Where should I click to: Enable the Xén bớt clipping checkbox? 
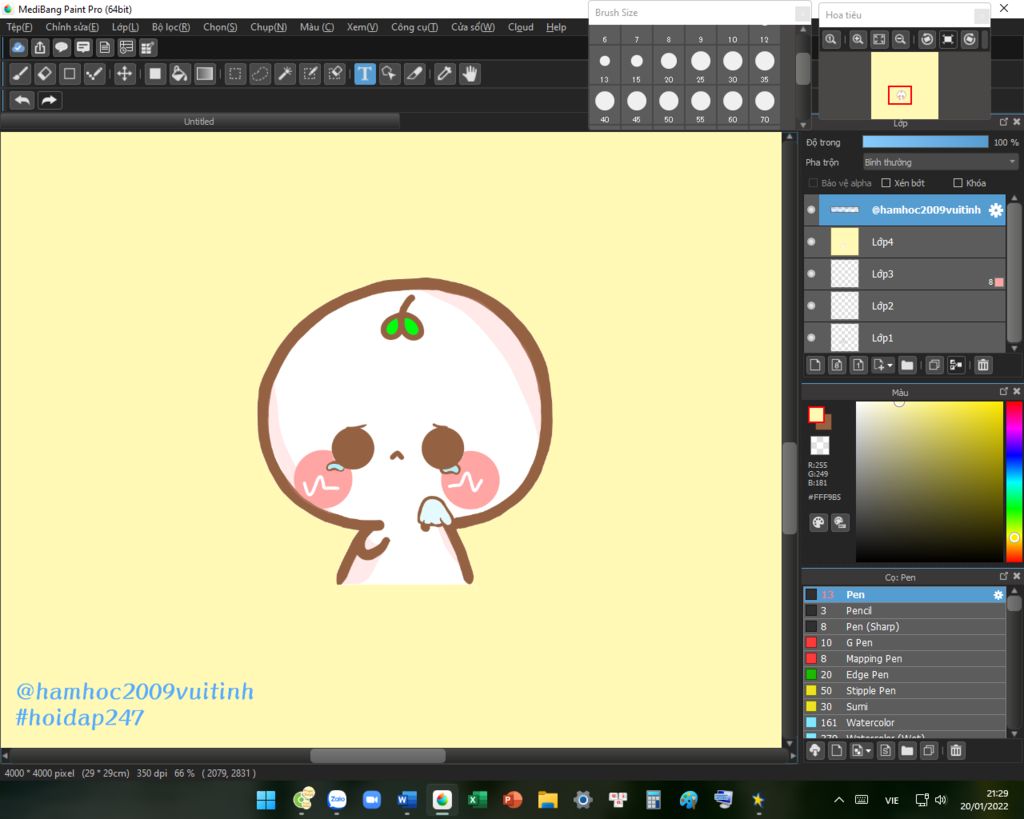pyautogui.click(x=886, y=183)
